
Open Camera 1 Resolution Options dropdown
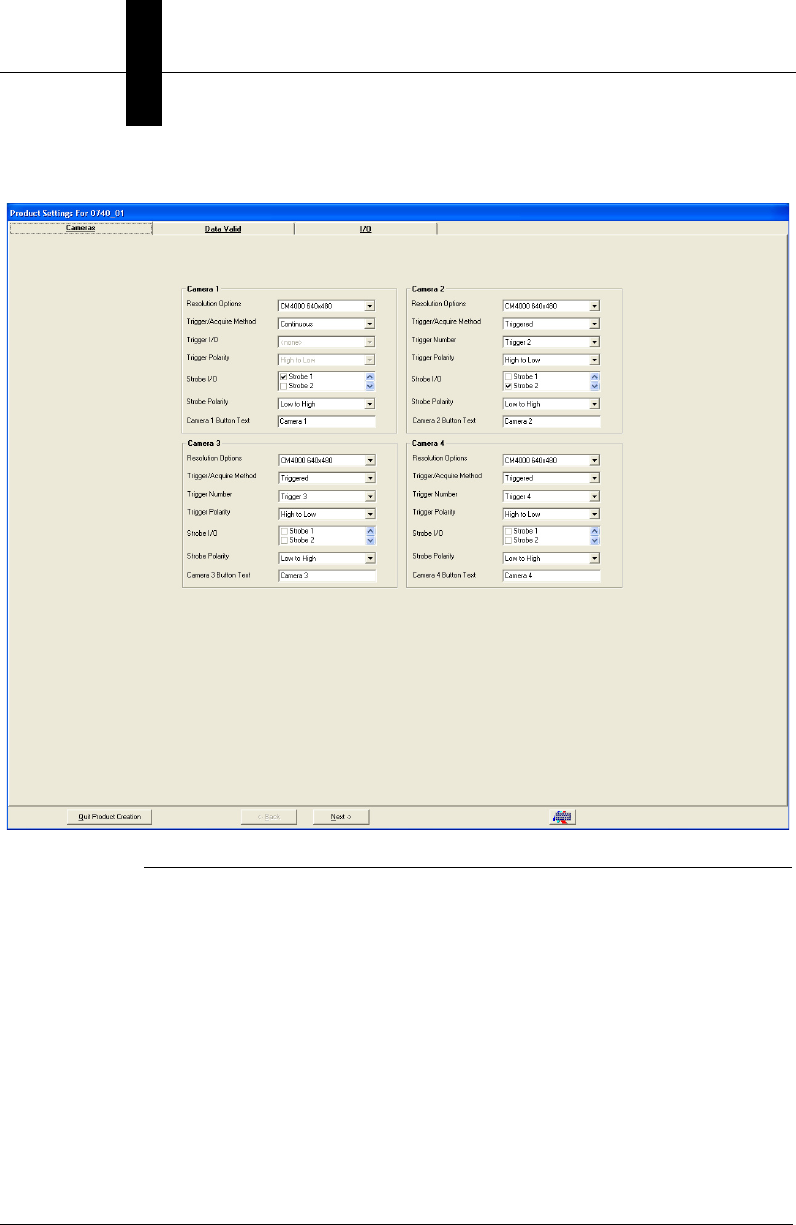click(x=370, y=306)
